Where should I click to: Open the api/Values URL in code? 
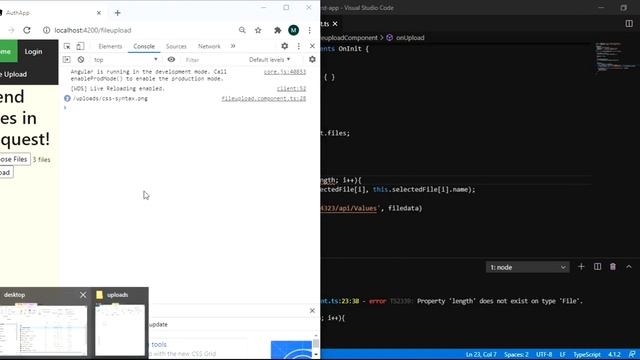pyautogui.click(x=349, y=208)
